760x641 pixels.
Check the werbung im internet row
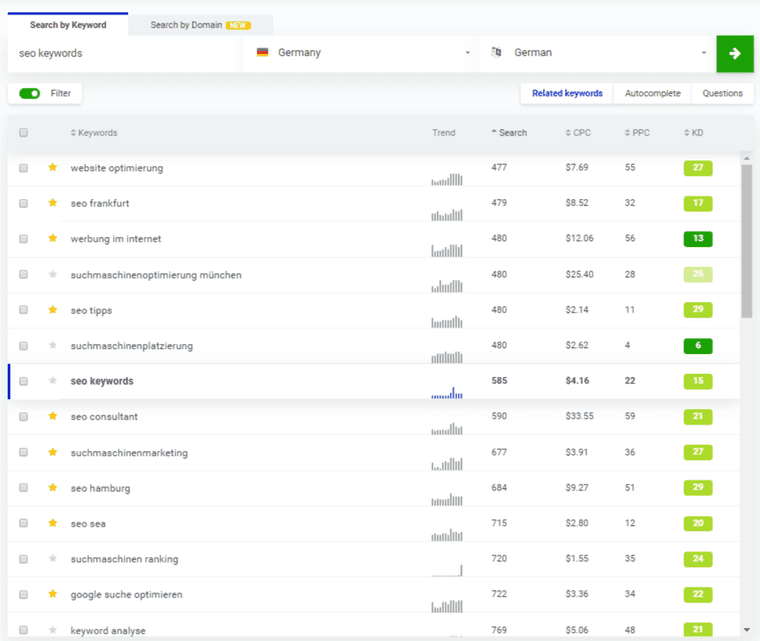click(x=23, y=239)
